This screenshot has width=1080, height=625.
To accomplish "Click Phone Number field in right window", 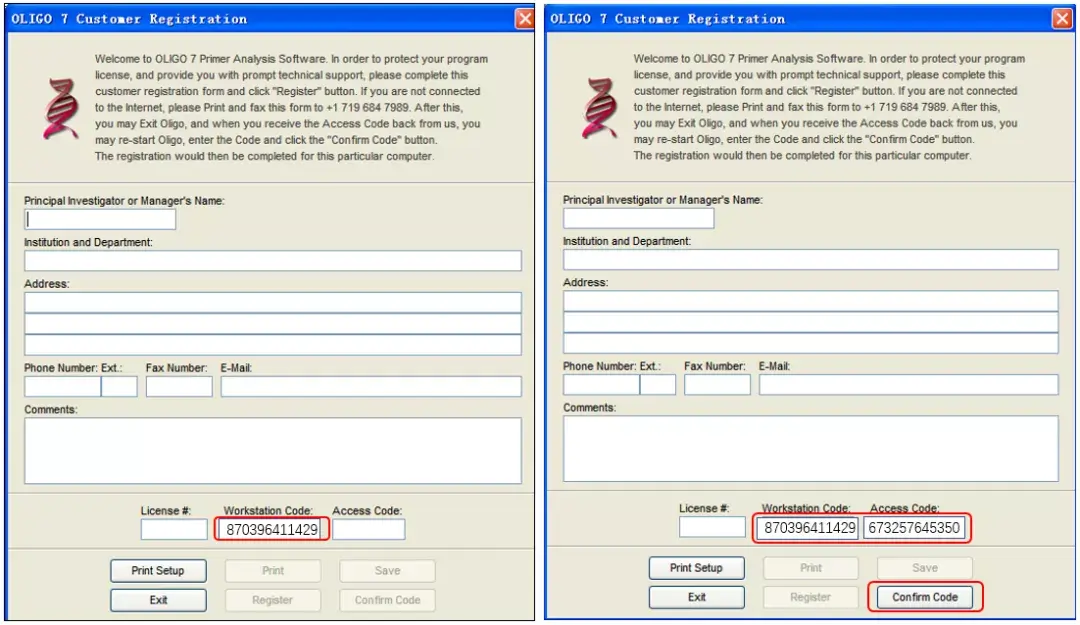I will [601, 385].
